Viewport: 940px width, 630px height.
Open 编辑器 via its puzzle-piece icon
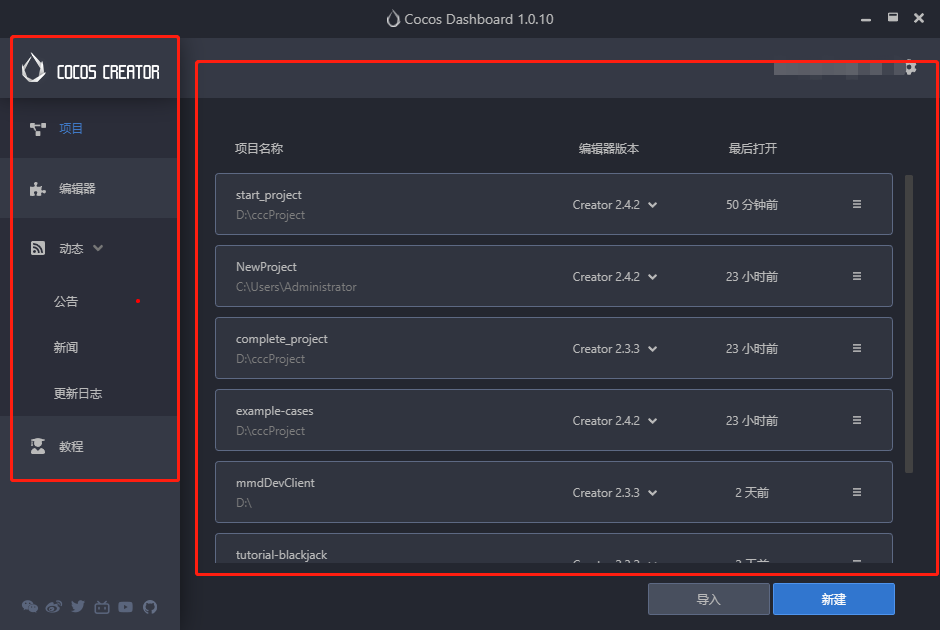pos(38,189)
